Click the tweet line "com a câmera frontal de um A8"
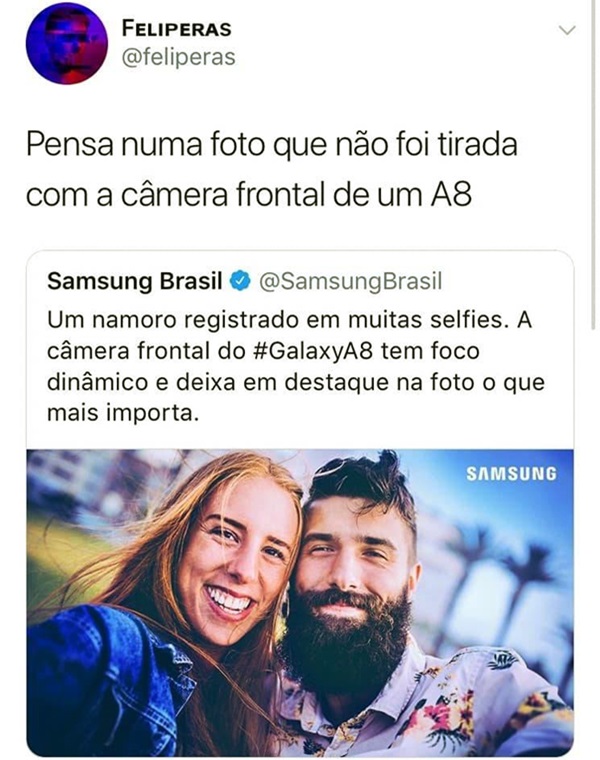Screen dimensions: 600x760 [x=249, y=194]
